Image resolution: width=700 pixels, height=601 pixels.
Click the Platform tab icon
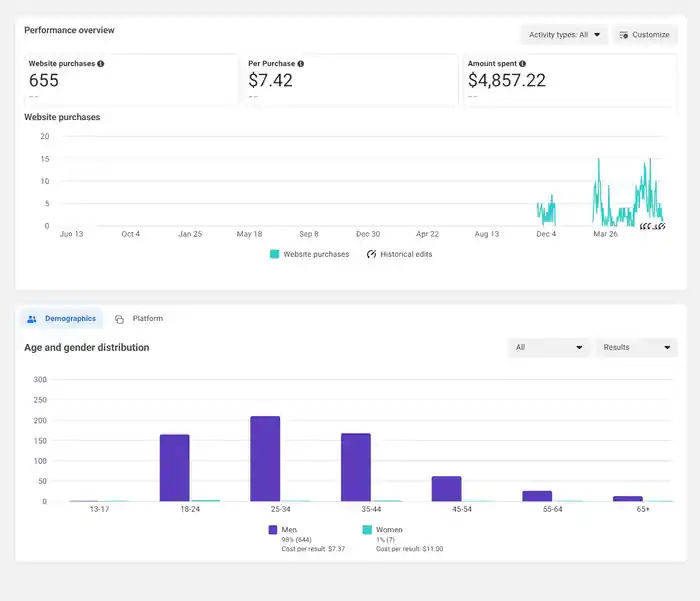tap(119, 319)
